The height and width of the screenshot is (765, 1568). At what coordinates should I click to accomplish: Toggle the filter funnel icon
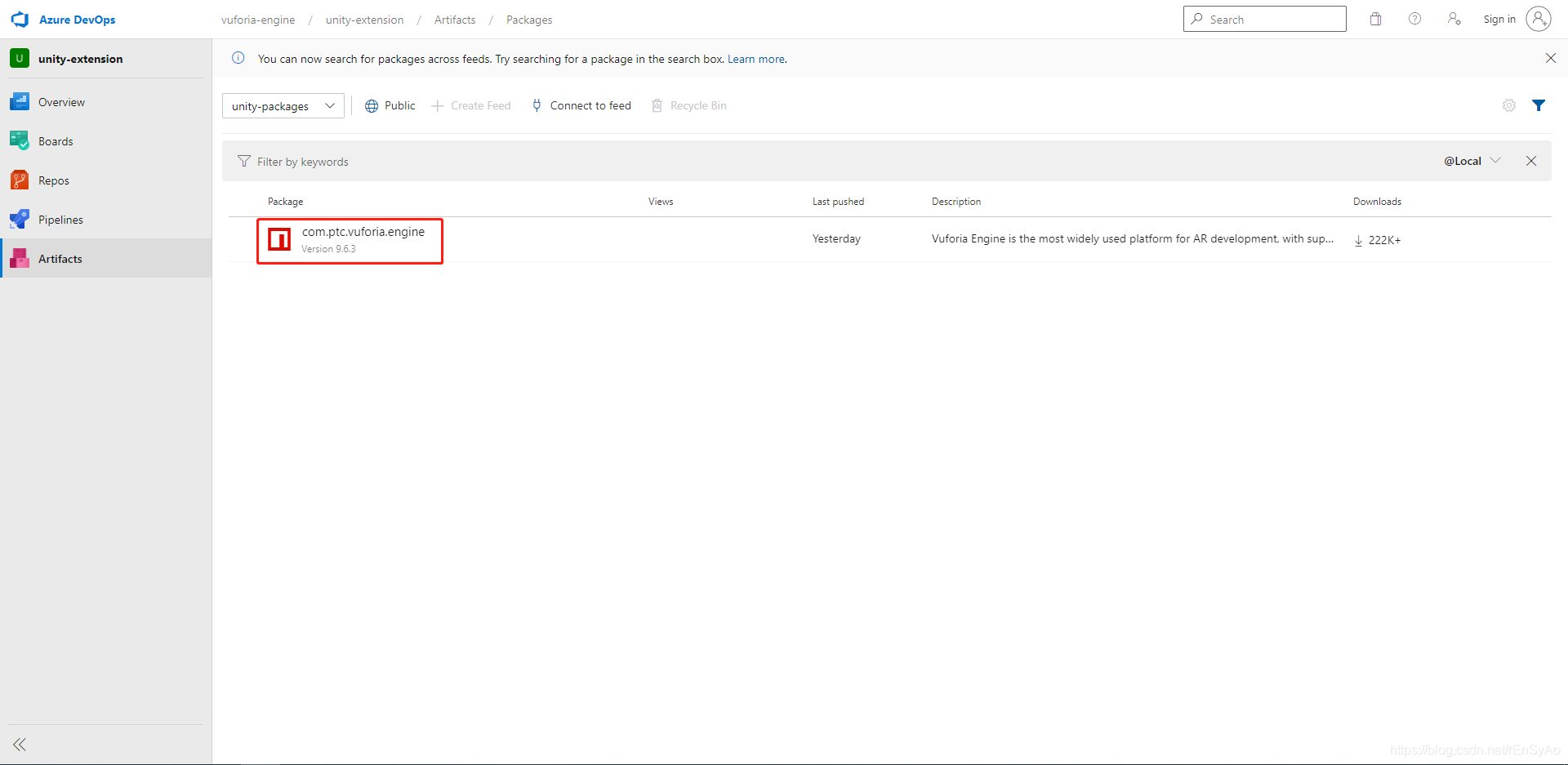click(x=1539, y=105)
